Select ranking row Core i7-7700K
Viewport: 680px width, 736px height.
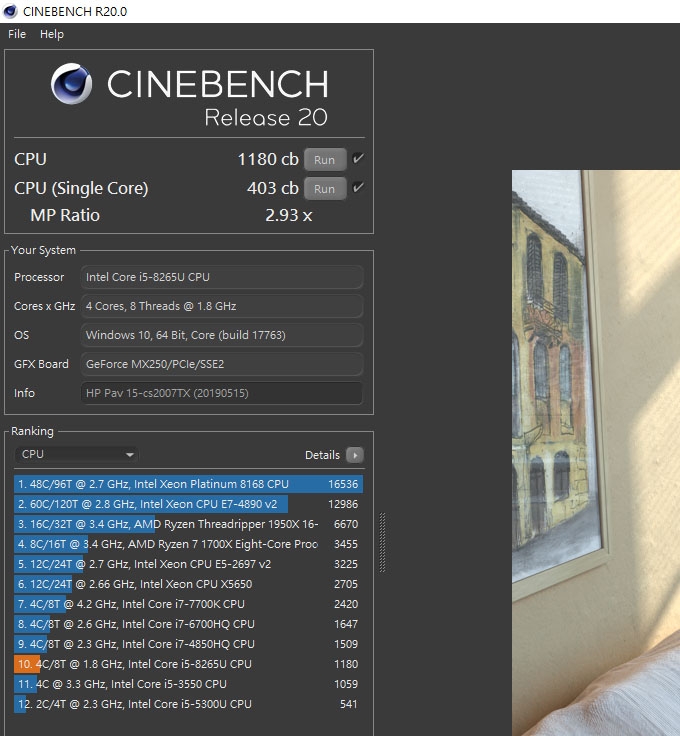pos(188,604)
